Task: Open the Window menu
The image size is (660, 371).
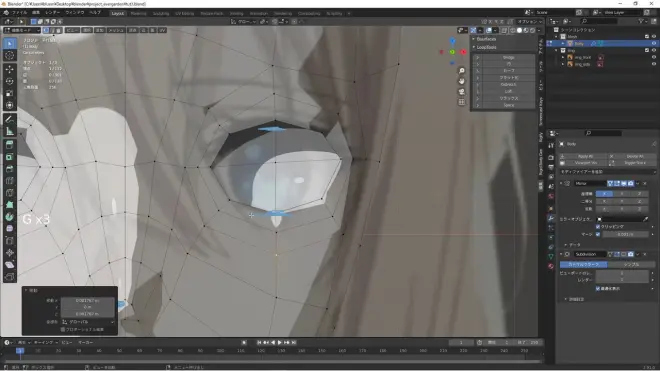Action: 75,13
